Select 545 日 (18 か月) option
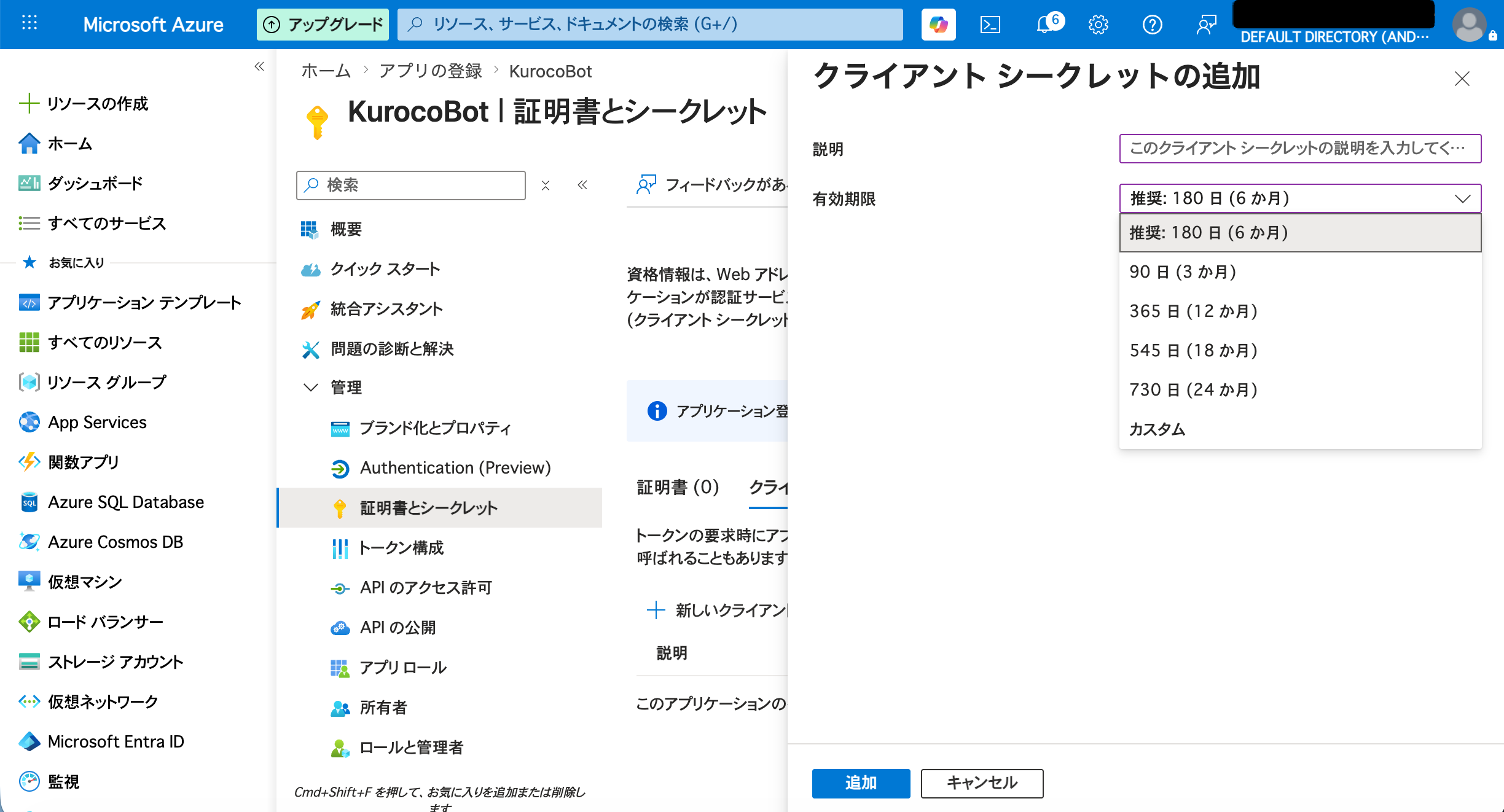The image size is (1504, 812). tap(1300, 350)
